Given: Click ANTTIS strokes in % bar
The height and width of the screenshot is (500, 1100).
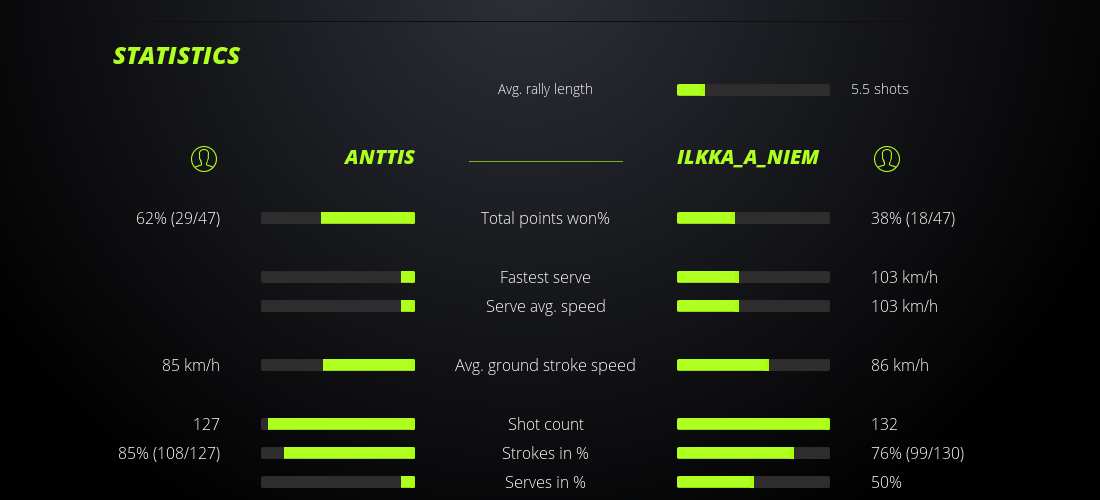Looking at the screenshot, I should tap(338, 453).
